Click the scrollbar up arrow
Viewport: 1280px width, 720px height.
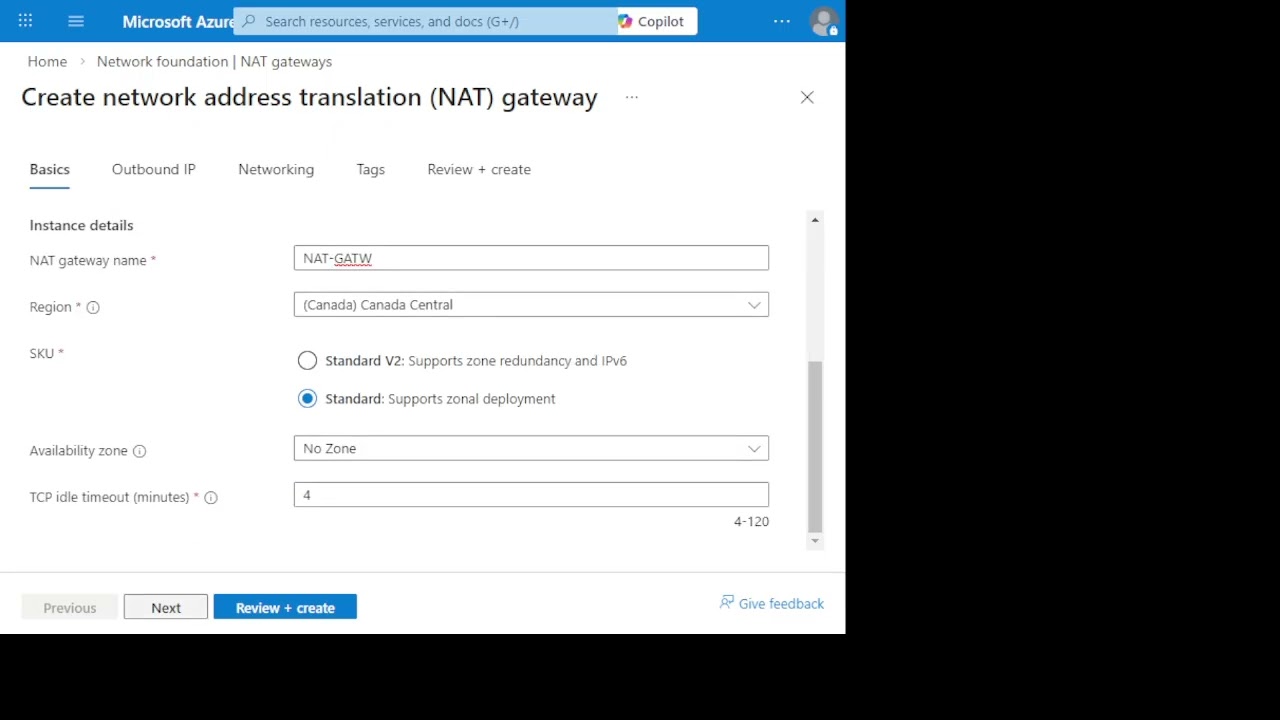coord(815,220)
